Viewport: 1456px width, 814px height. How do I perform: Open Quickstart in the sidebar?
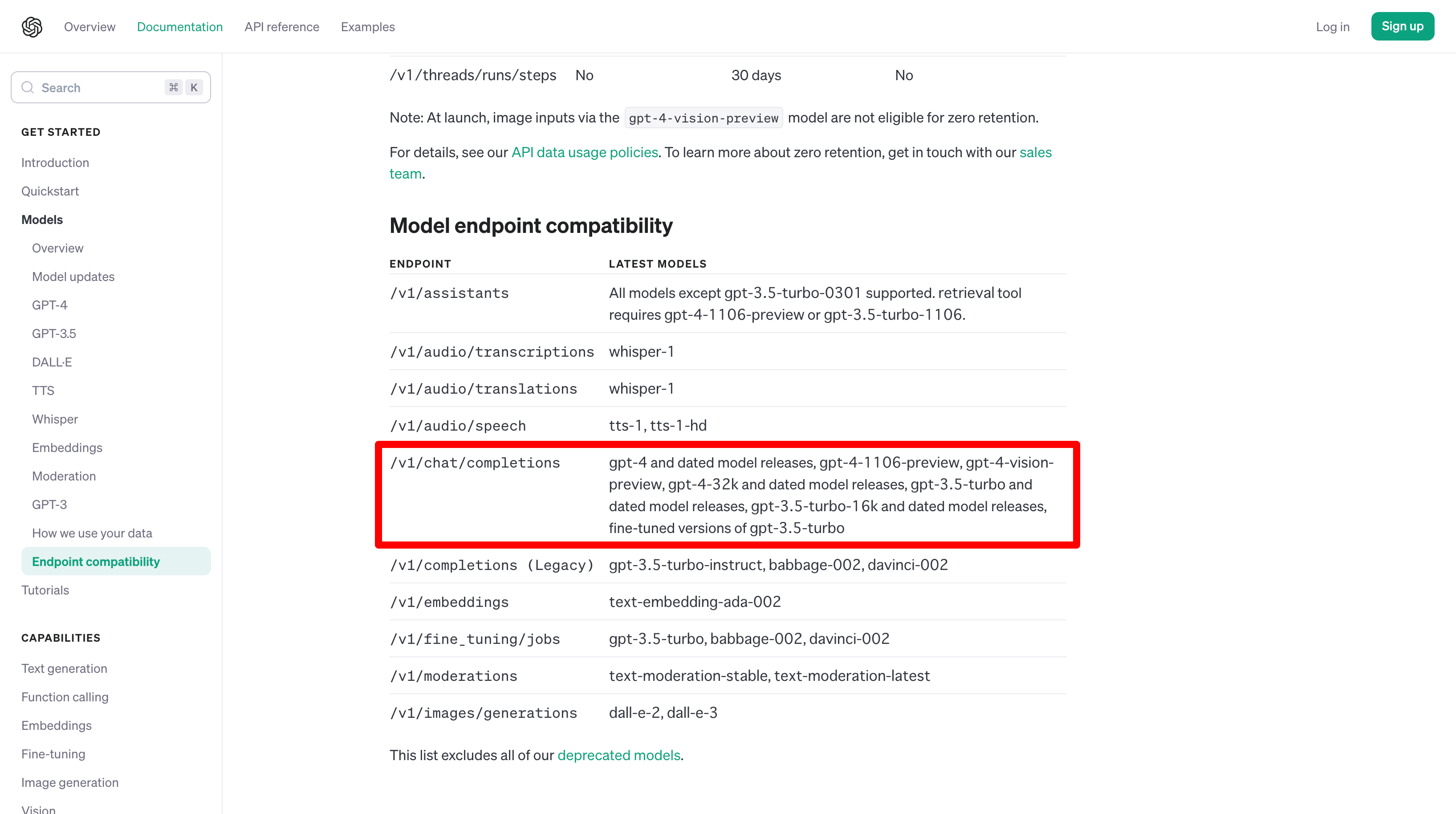(50, 191)
